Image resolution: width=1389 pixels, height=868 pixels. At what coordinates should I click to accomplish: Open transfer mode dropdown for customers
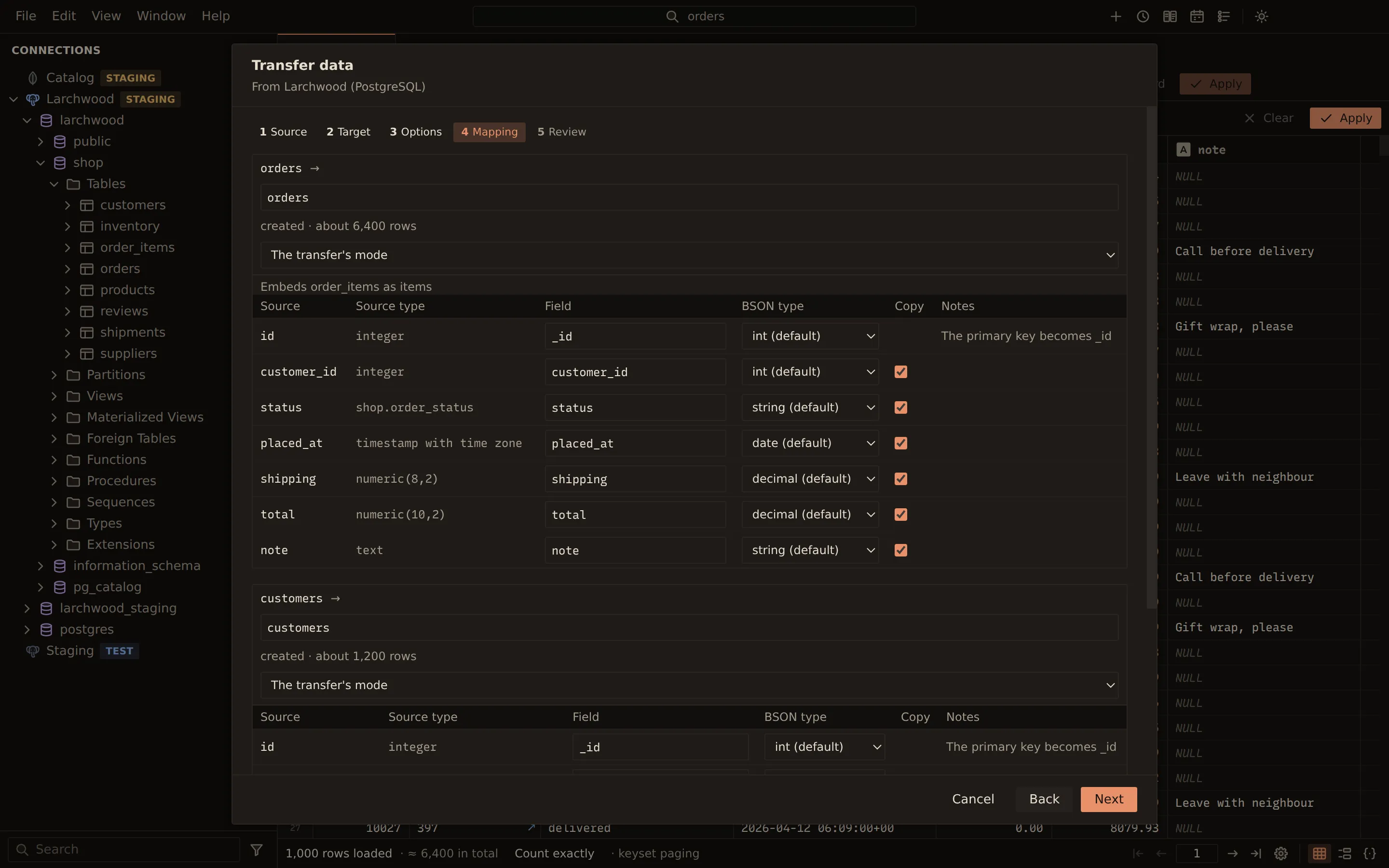coord(689,685)
